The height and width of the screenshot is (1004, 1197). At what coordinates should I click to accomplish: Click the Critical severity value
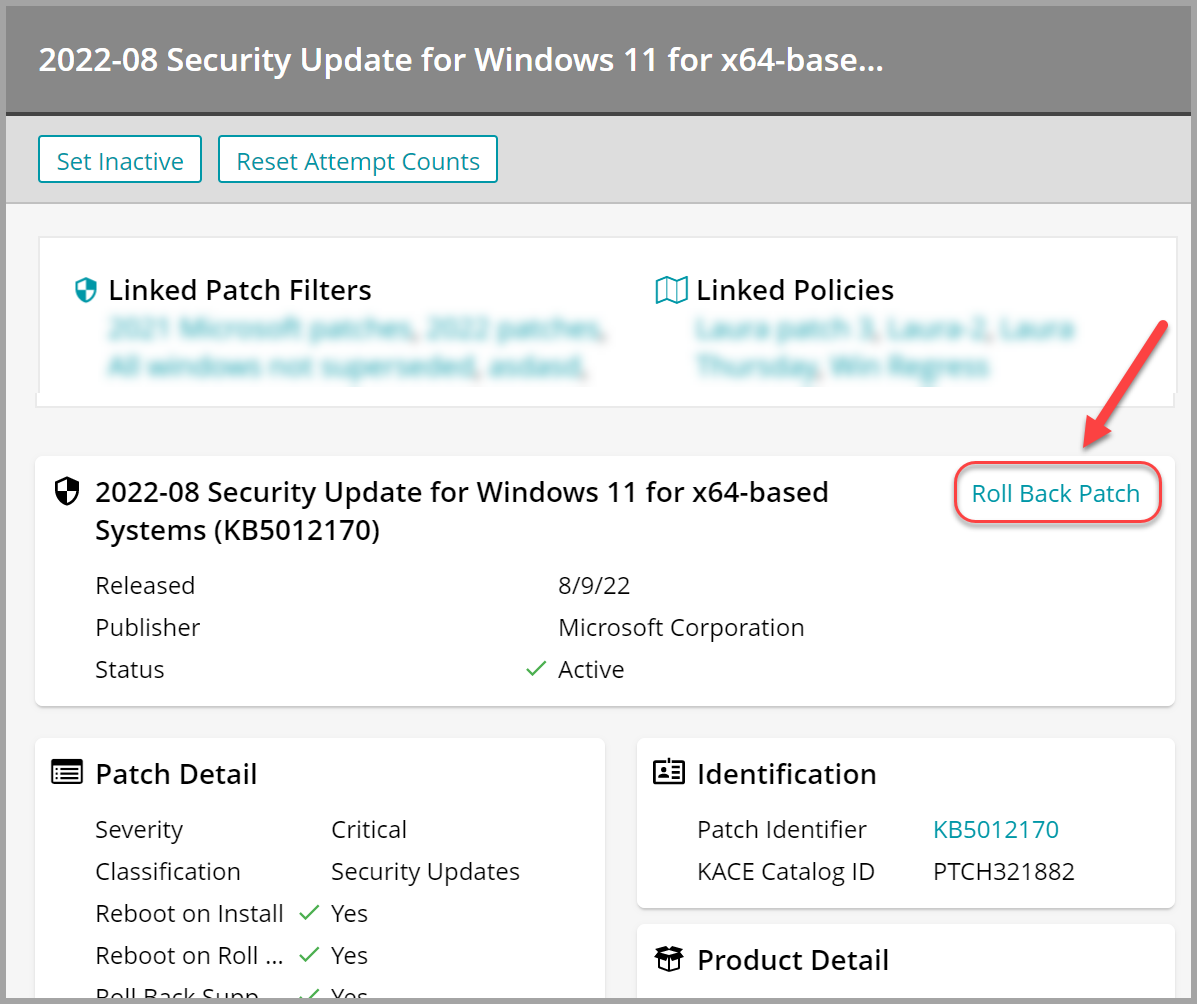point(368,829)
